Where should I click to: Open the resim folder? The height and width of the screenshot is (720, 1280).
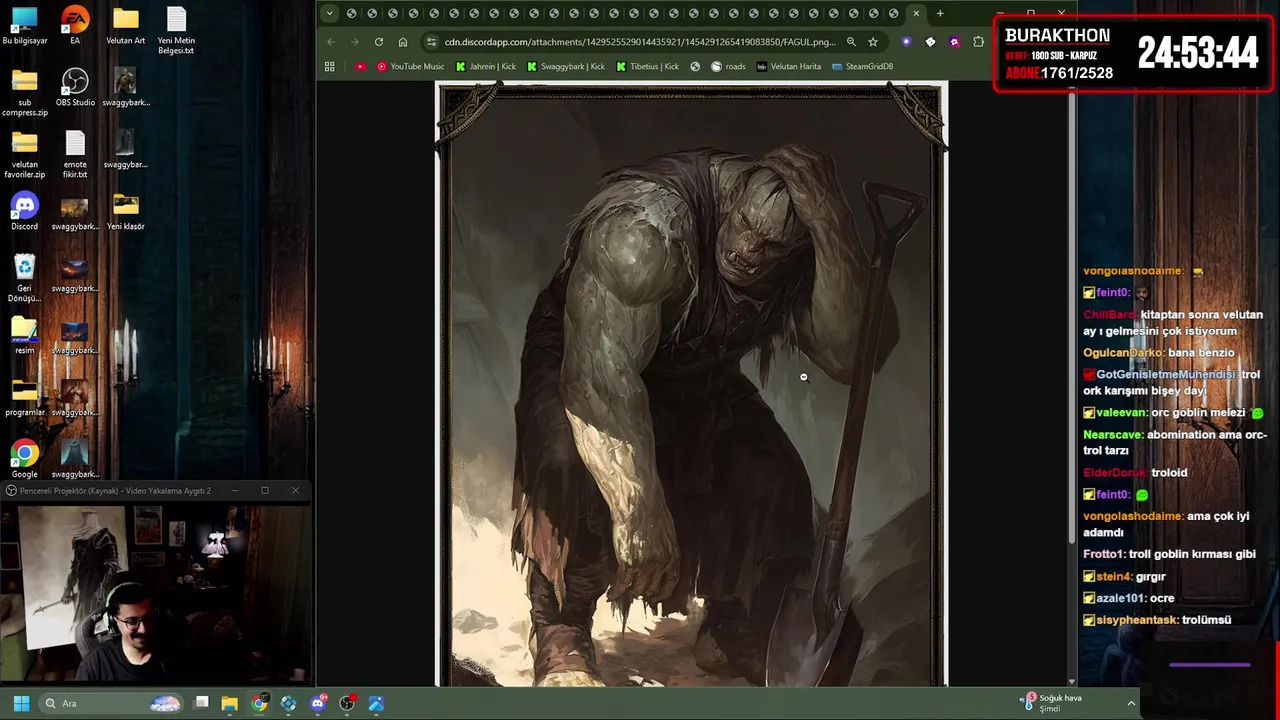(24, 336)
